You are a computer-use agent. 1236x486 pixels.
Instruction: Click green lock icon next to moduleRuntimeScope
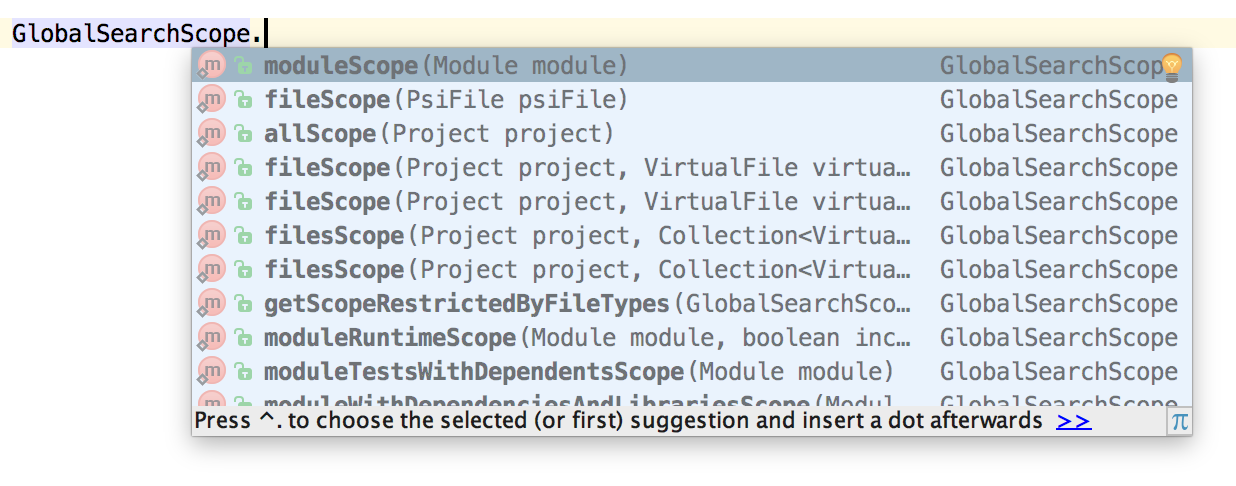point(243,338)
